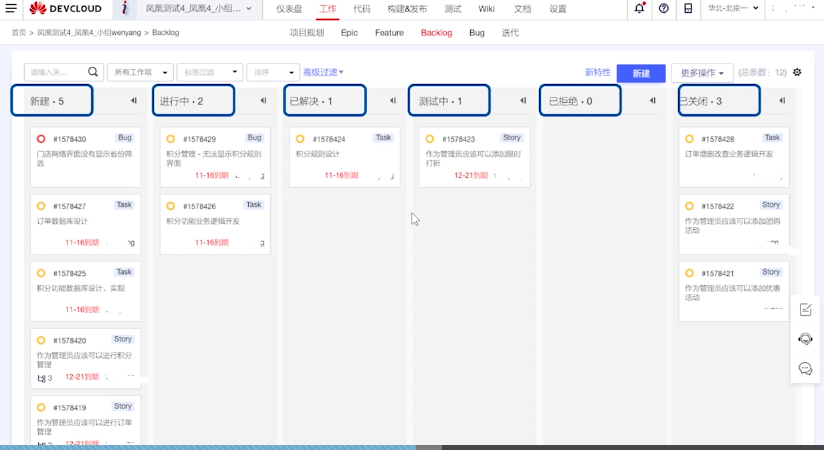824x450 pixels.
Task: Switch to the Bug tab
Action: [477, 33]
